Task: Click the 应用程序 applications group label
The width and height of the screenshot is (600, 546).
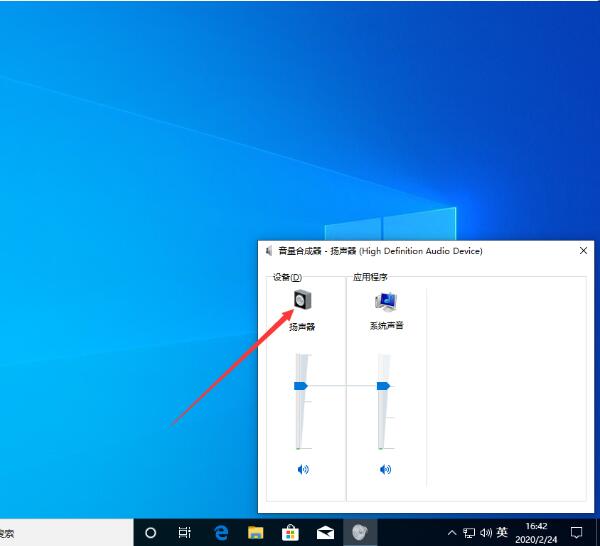Action: pyautogui.click(x=370, y=277)
